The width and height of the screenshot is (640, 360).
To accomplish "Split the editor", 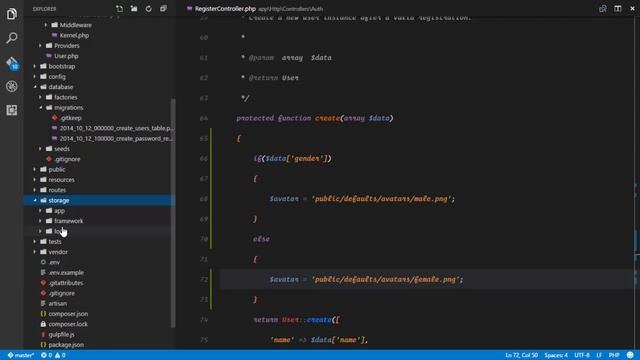I will (618, 9).
